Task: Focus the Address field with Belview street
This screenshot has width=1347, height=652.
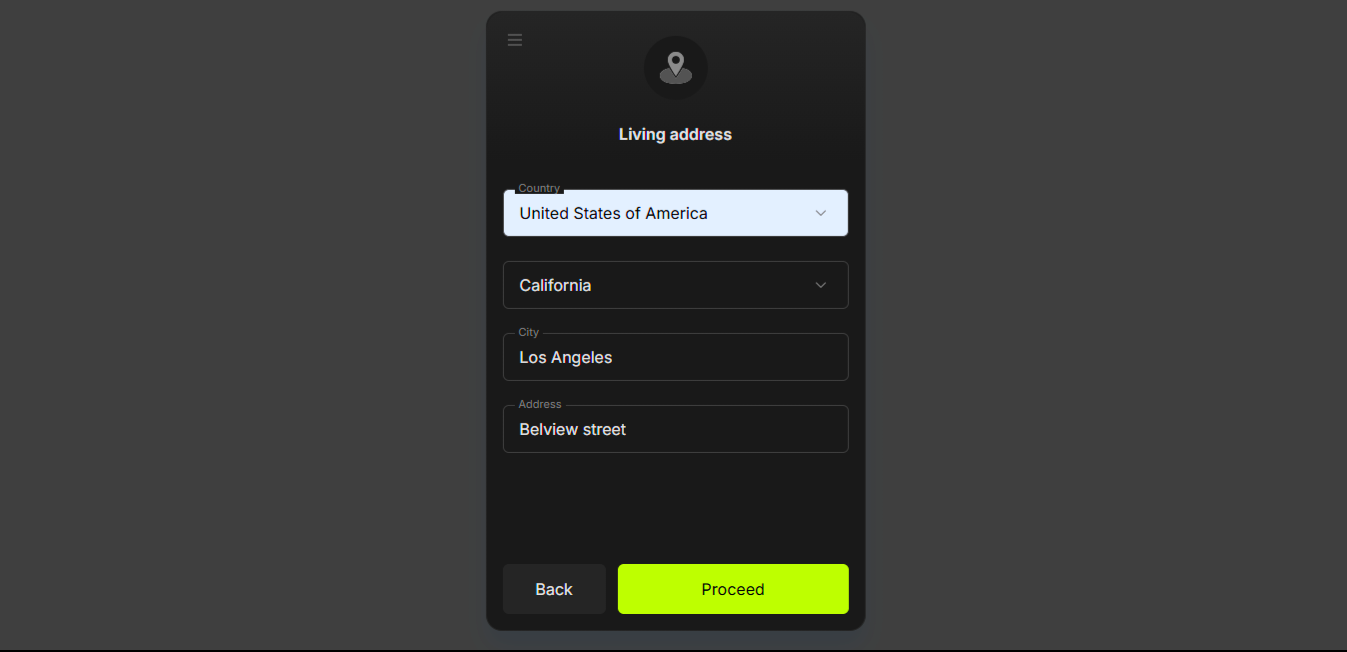Action: 676,429
